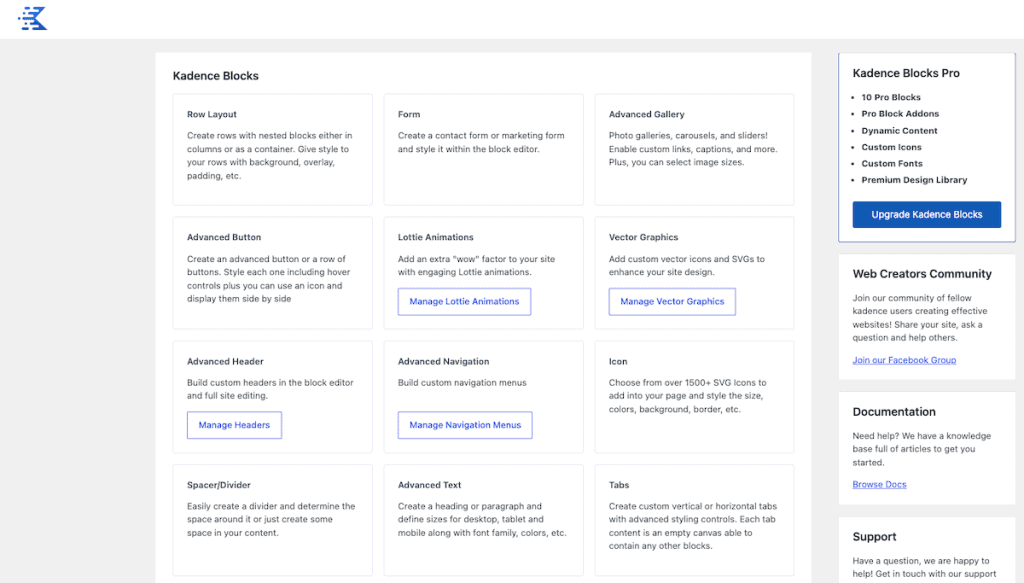The image size is (1024, 583).
Task: Click the Icon card description text
Action: tap(687, 396)
